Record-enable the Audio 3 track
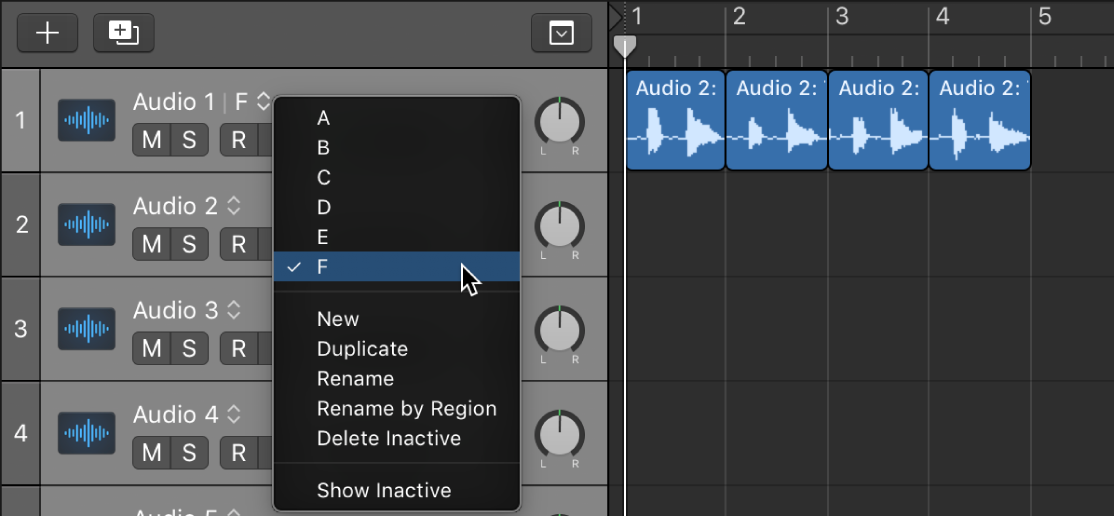1115x516 pixels. (239, 348)
